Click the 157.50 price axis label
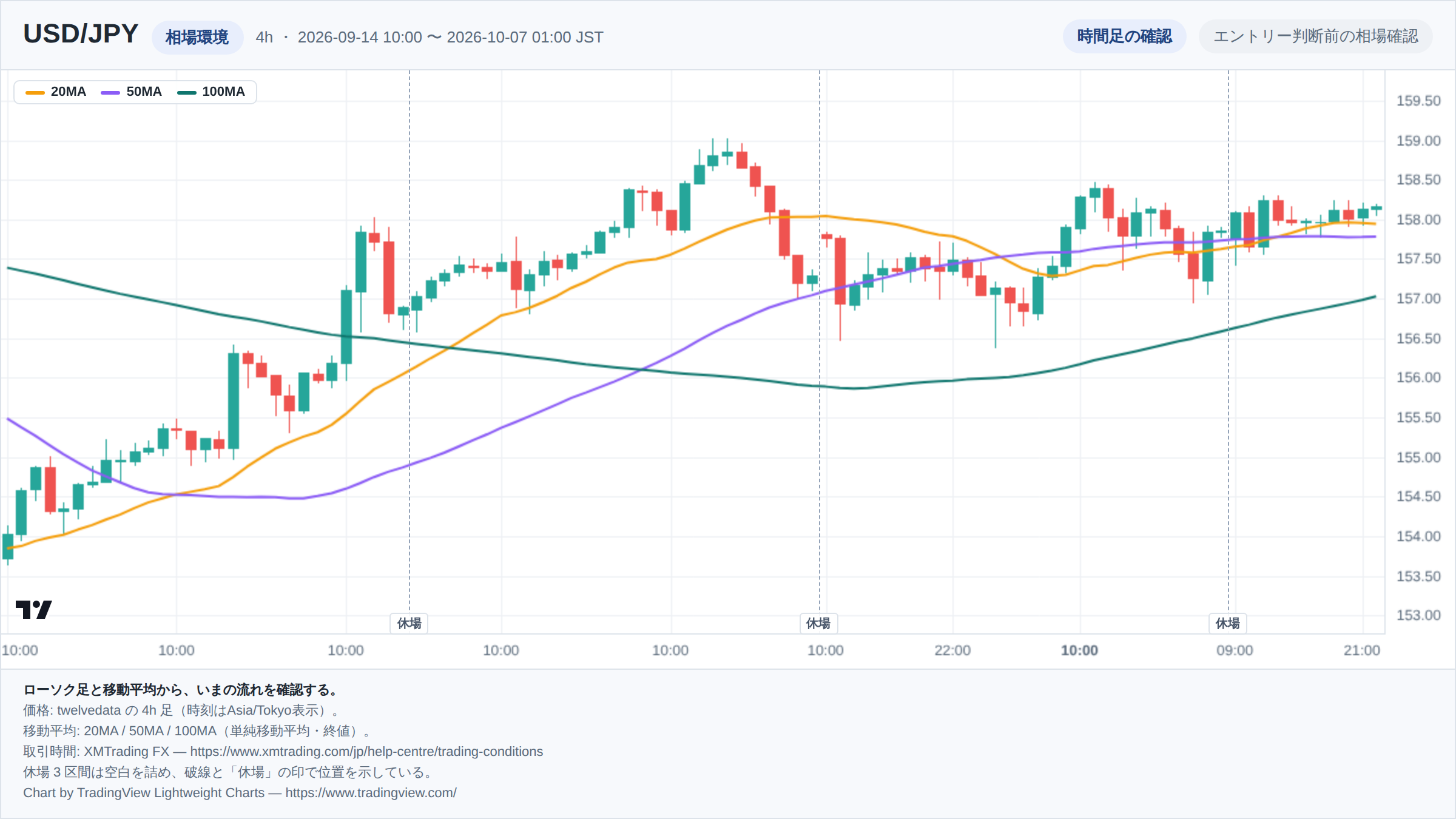1456x819 pixels. point(1418,259)
